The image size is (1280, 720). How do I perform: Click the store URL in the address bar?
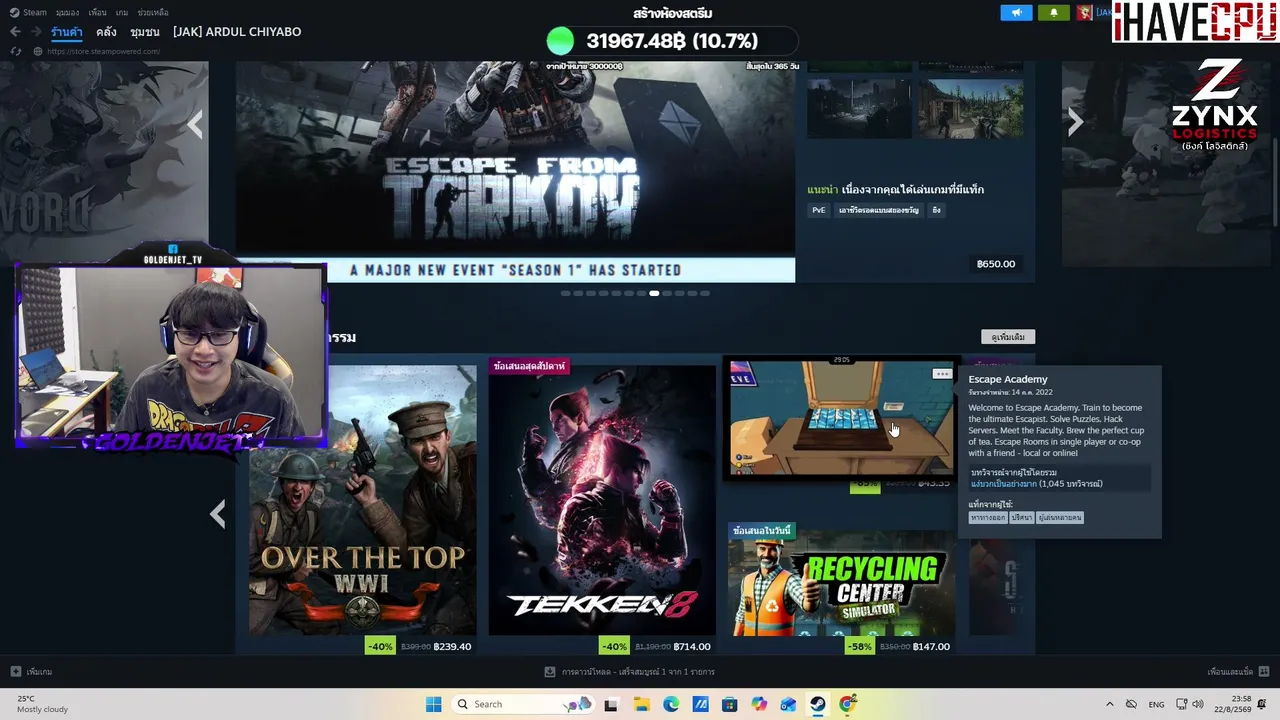(x=103, y=51)
